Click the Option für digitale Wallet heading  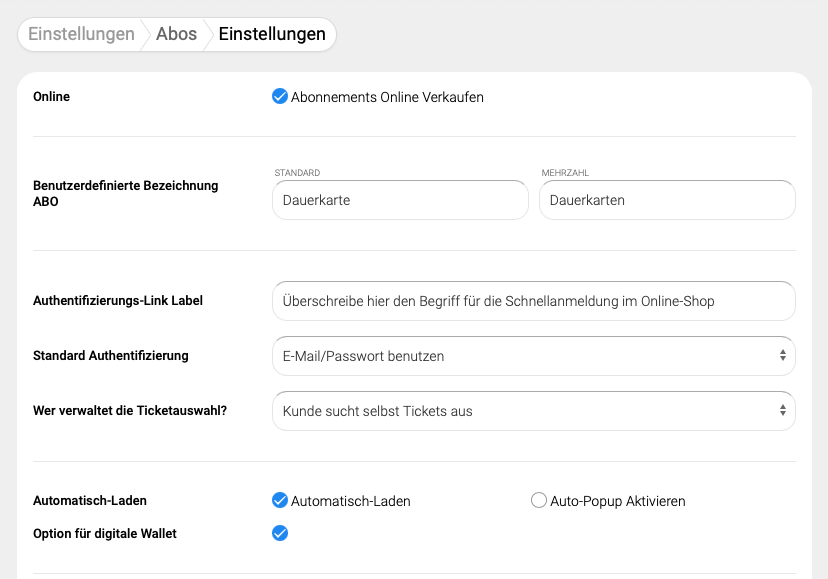105,534
